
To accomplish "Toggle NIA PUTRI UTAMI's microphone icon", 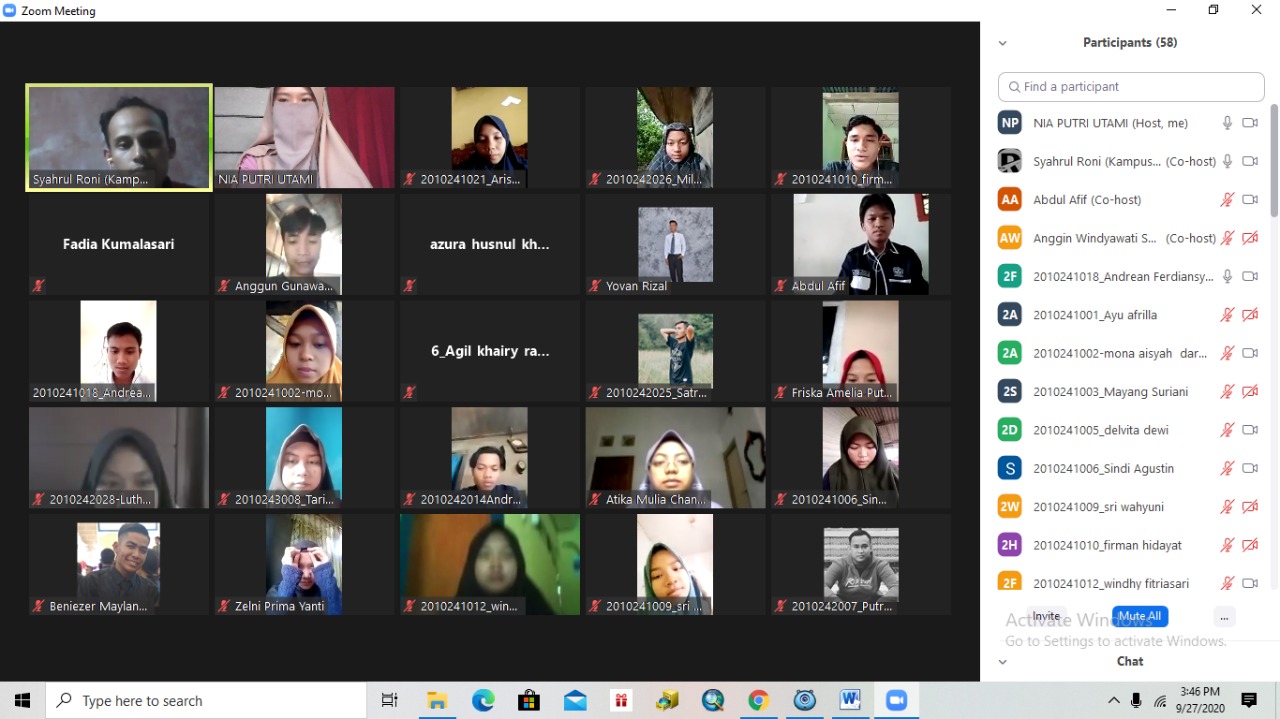I will [1227, 123].
